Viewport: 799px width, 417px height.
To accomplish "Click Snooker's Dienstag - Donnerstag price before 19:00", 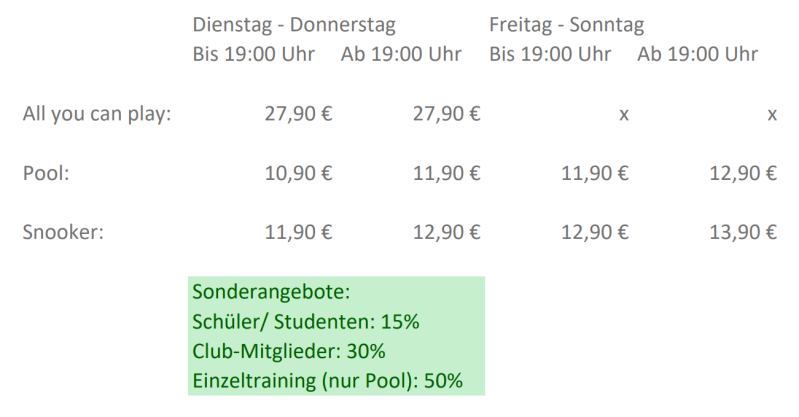I will (297, 233).
